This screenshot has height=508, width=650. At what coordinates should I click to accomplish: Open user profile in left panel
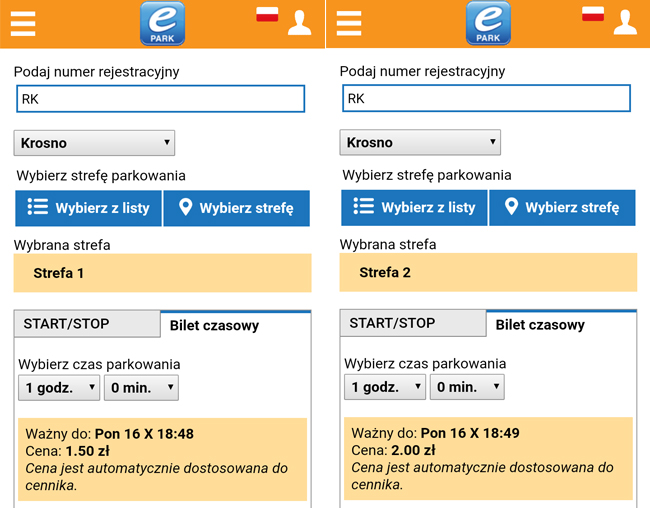point(299,22)
